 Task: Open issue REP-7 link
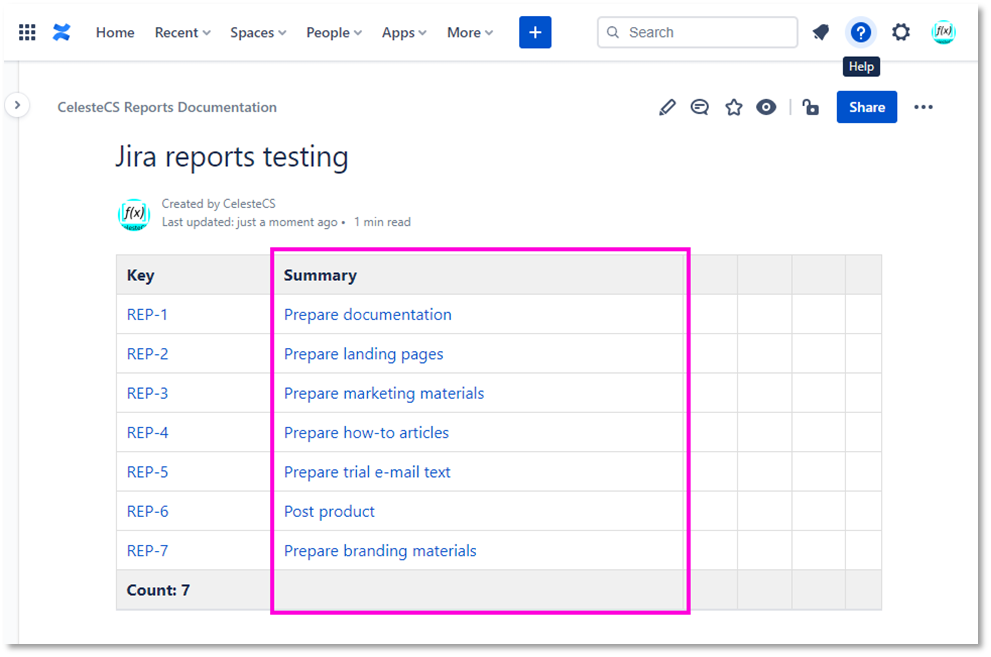click(147, 551)
